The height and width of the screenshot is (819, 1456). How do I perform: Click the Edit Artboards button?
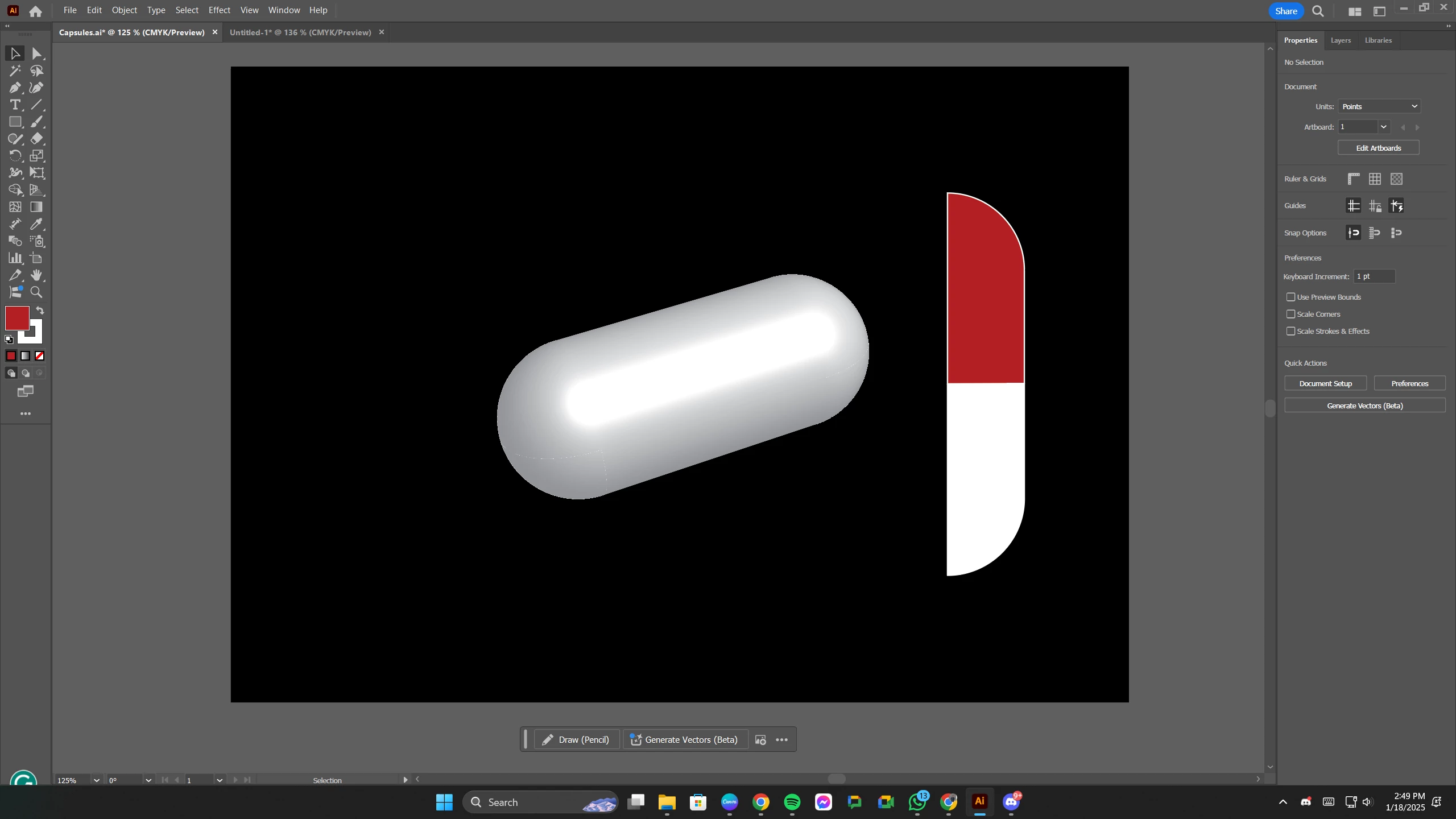coord(1378,148)
